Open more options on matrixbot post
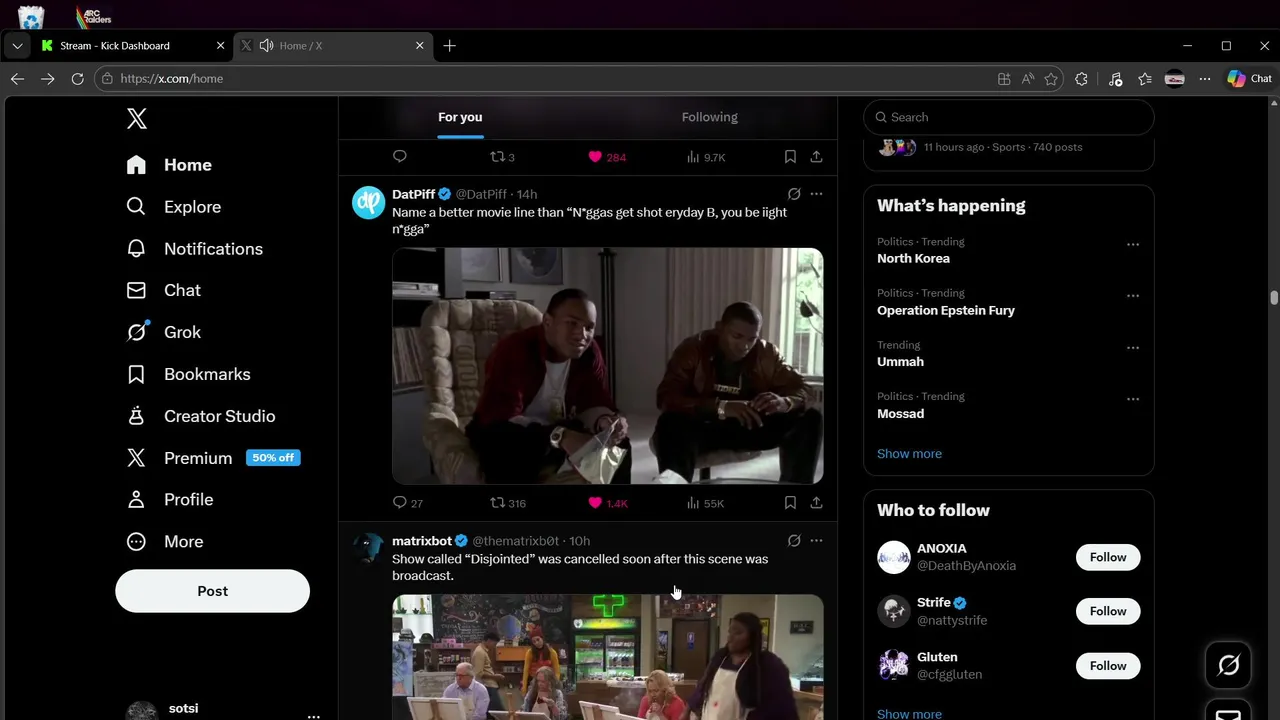1280x720 pixels. [x=816, y=541]
